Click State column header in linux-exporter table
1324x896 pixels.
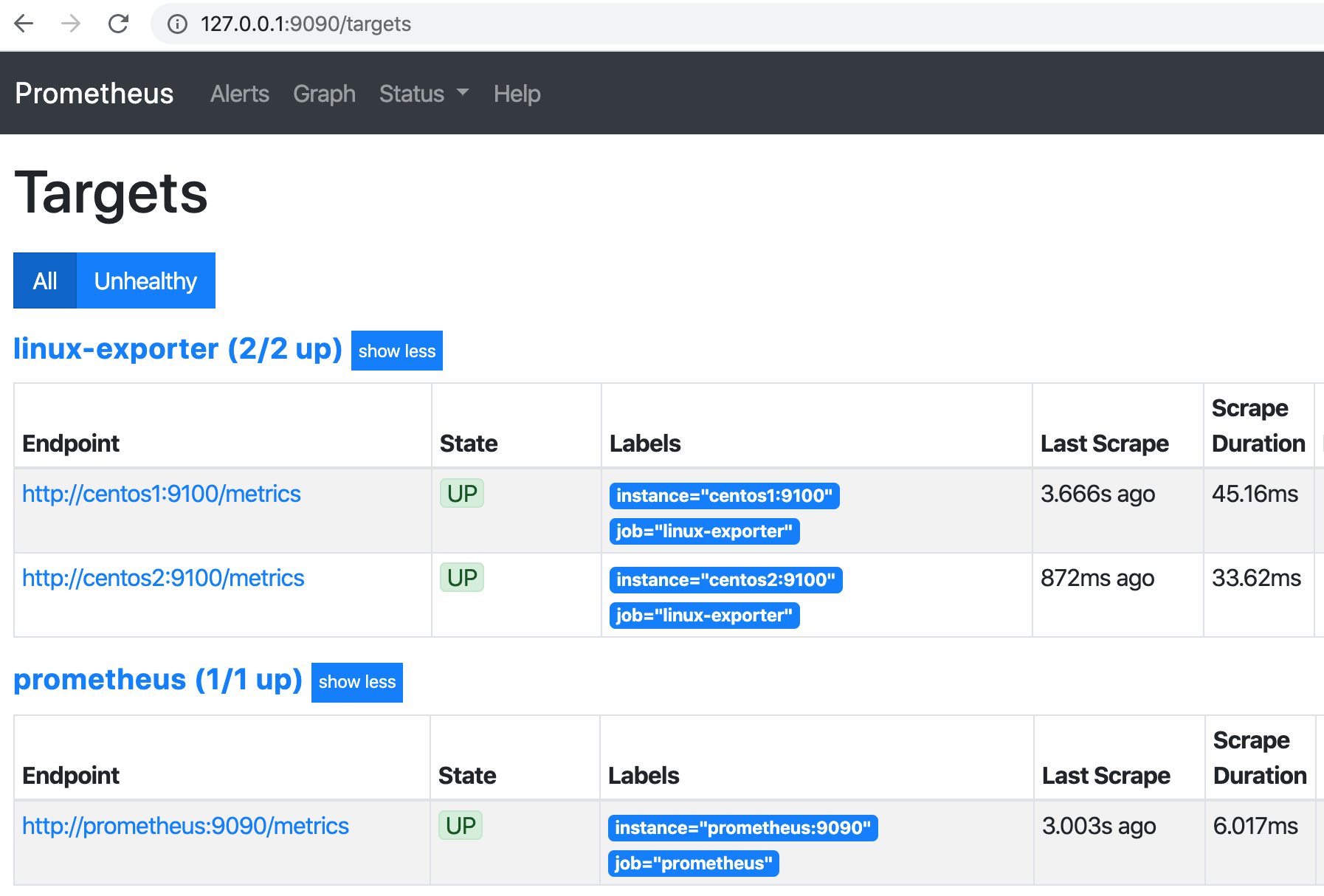(x=469, y=444)
